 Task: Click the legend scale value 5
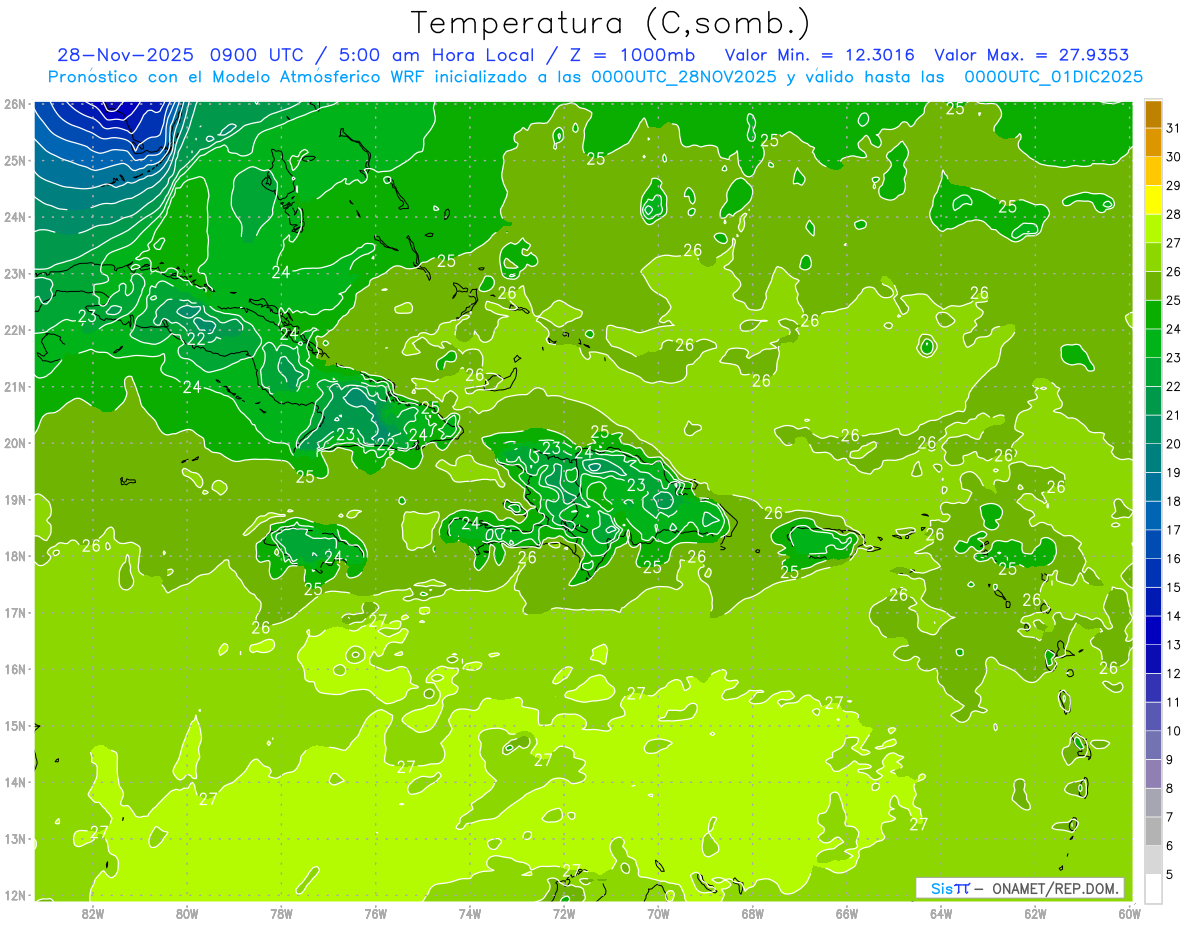pos(1169,874)
